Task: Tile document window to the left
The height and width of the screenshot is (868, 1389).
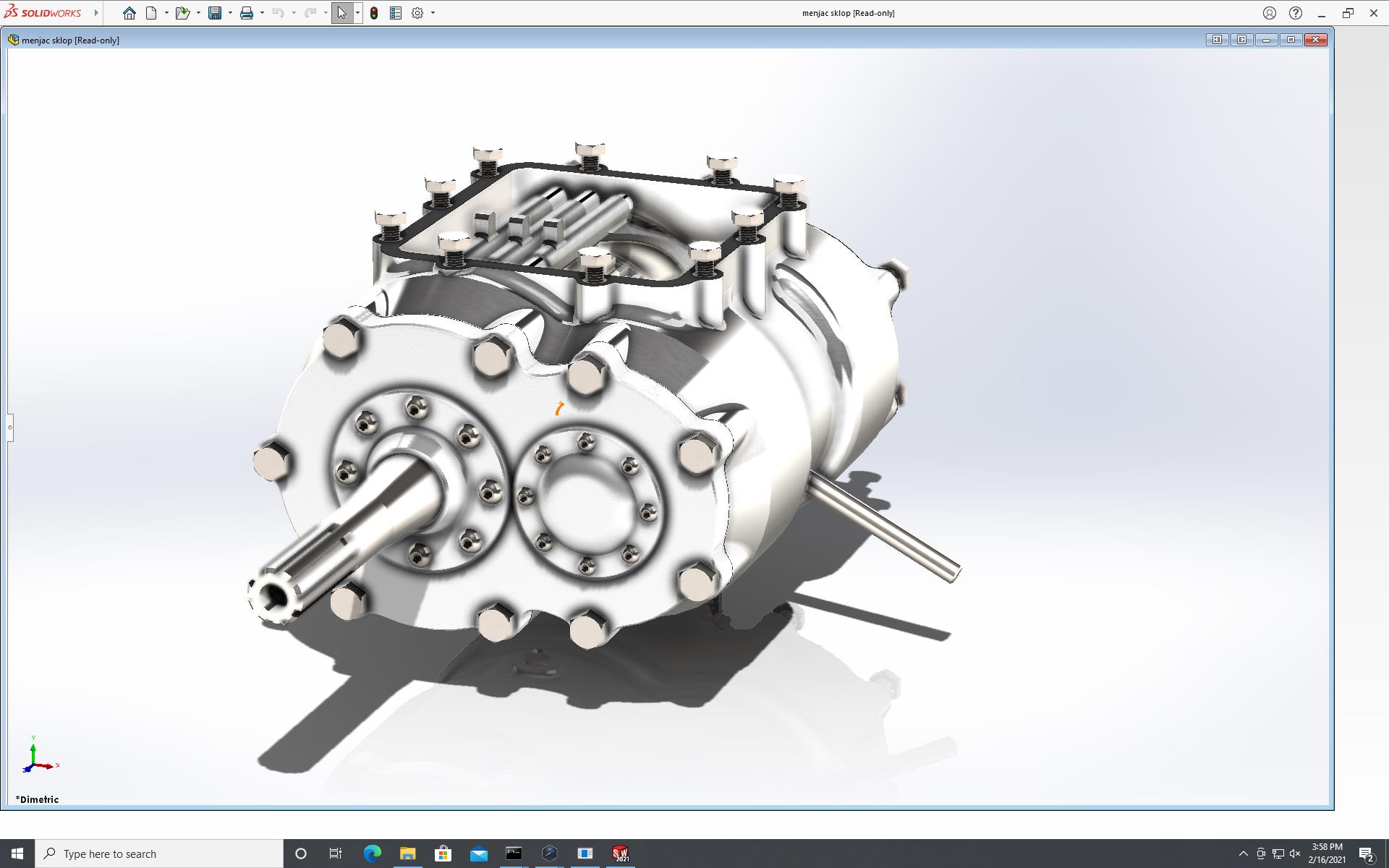Action: (x=1217, y=40)
